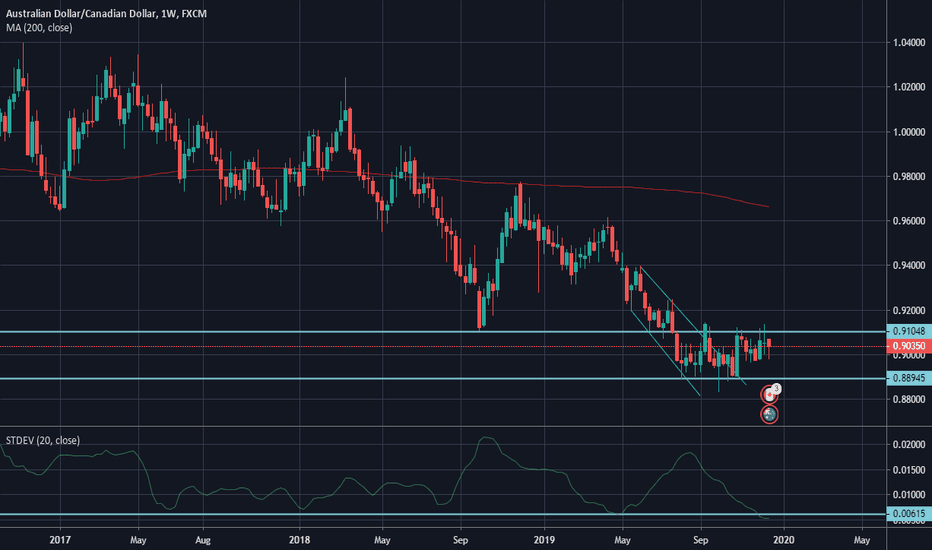
Task: Click the 1.00000 level on the price scale
Action: (x=908, y=132)
